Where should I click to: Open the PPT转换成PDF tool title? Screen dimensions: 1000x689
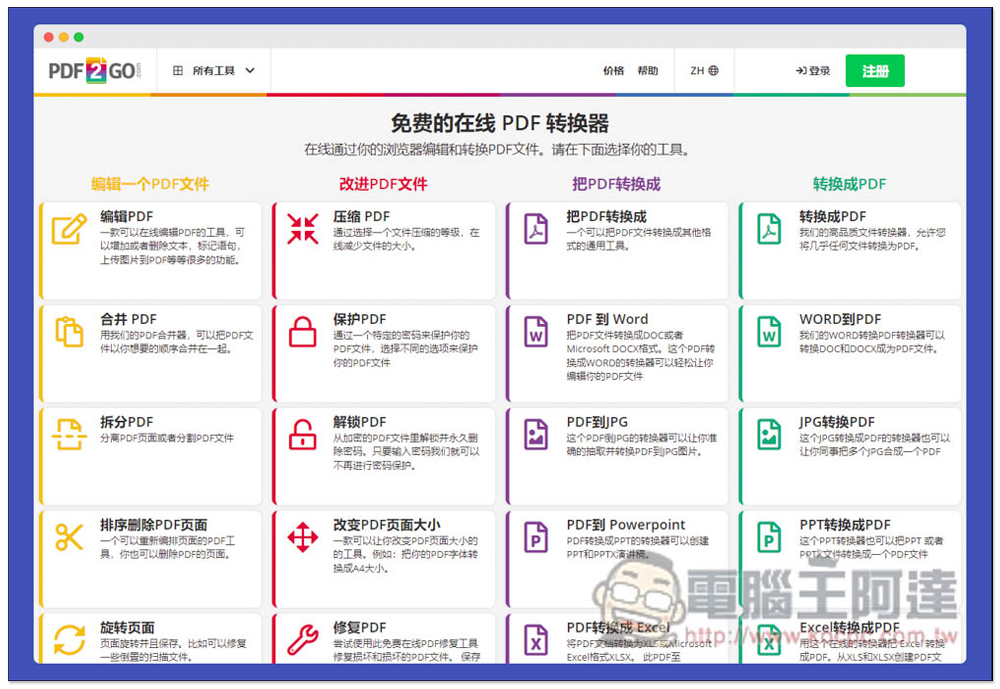pyautogui.click(x=845, y=525)
